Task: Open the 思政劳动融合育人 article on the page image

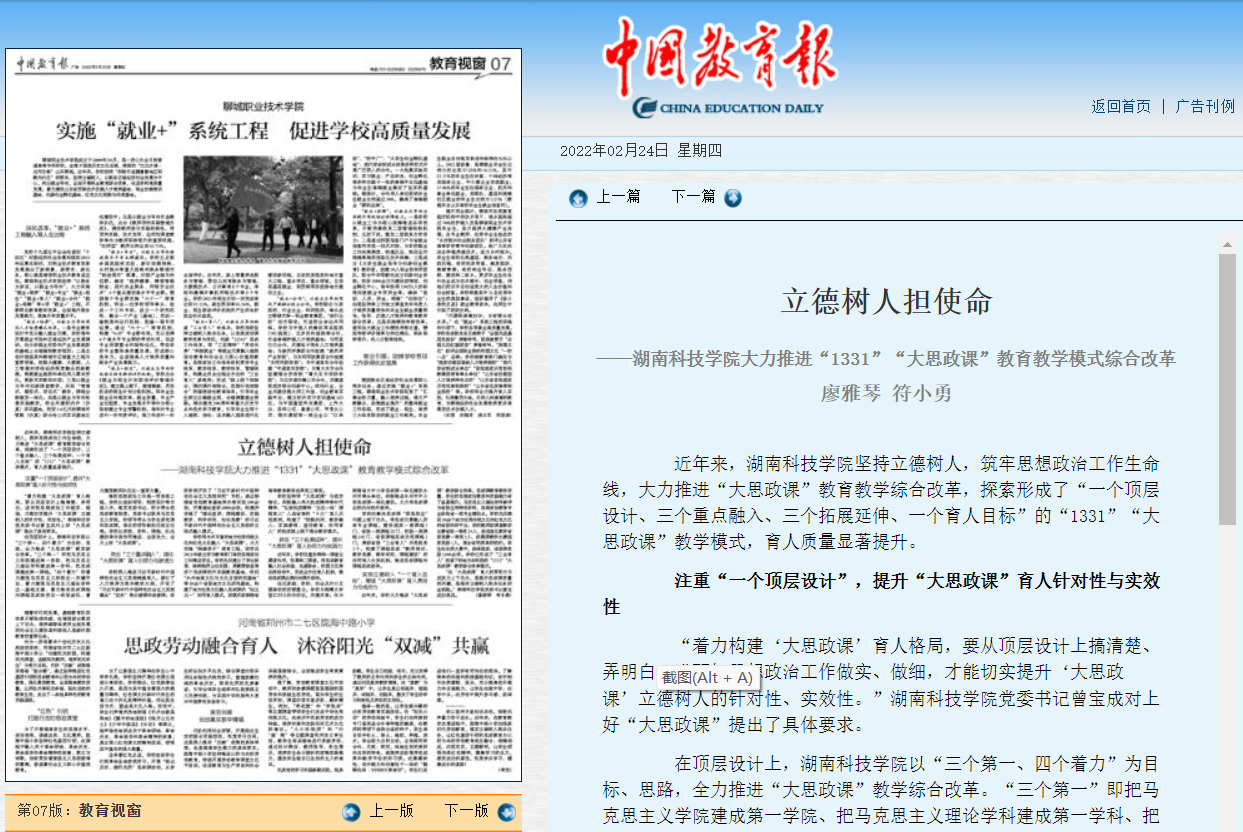Action: pos(306,645)
